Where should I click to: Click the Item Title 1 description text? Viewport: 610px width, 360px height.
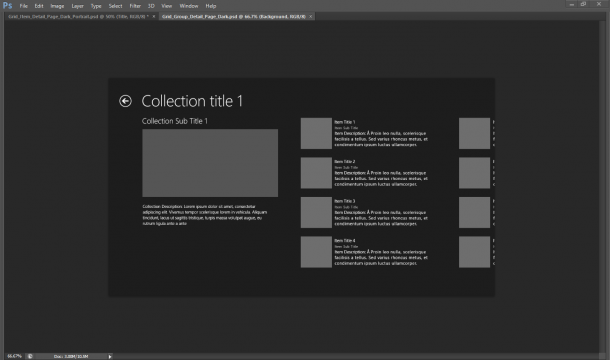(x=381, y=139)
